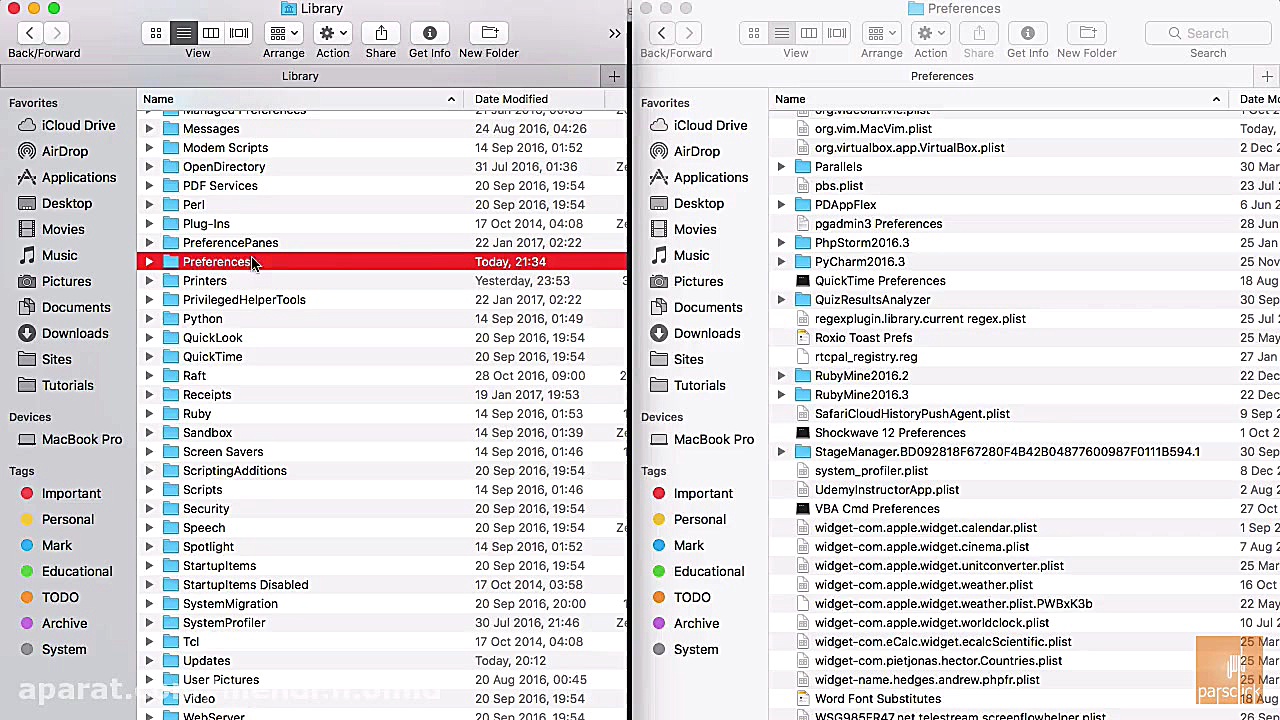Create New Folder in Library window
The height and width of the screenshot is (720, 1280).
coord(489,33)
